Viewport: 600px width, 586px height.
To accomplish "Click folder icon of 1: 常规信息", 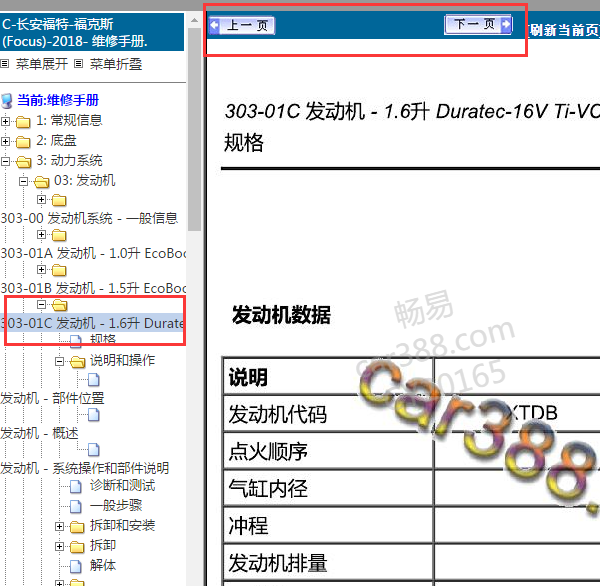I will click(x=23, y=122).
